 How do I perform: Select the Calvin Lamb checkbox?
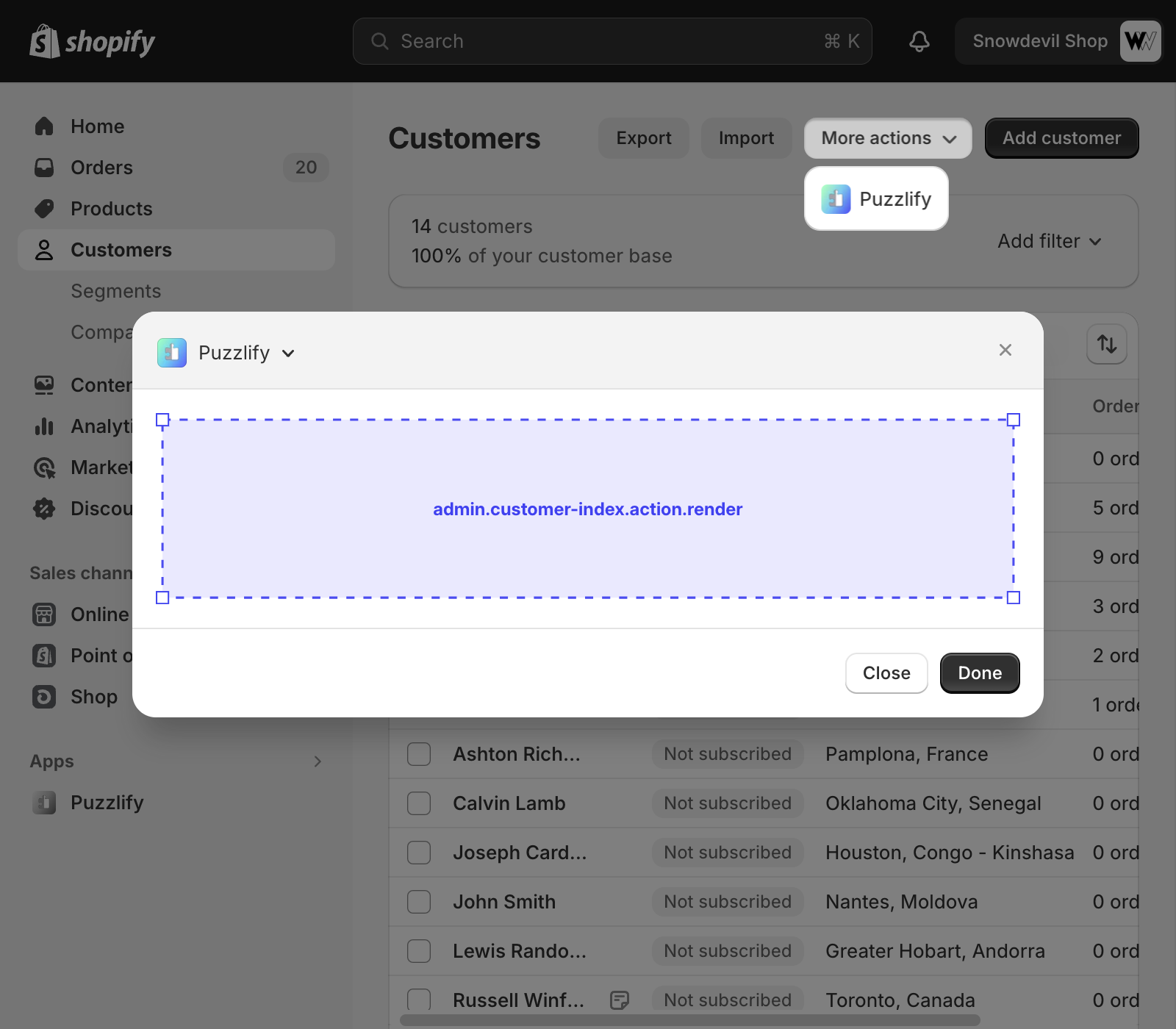tap(419, 803)
